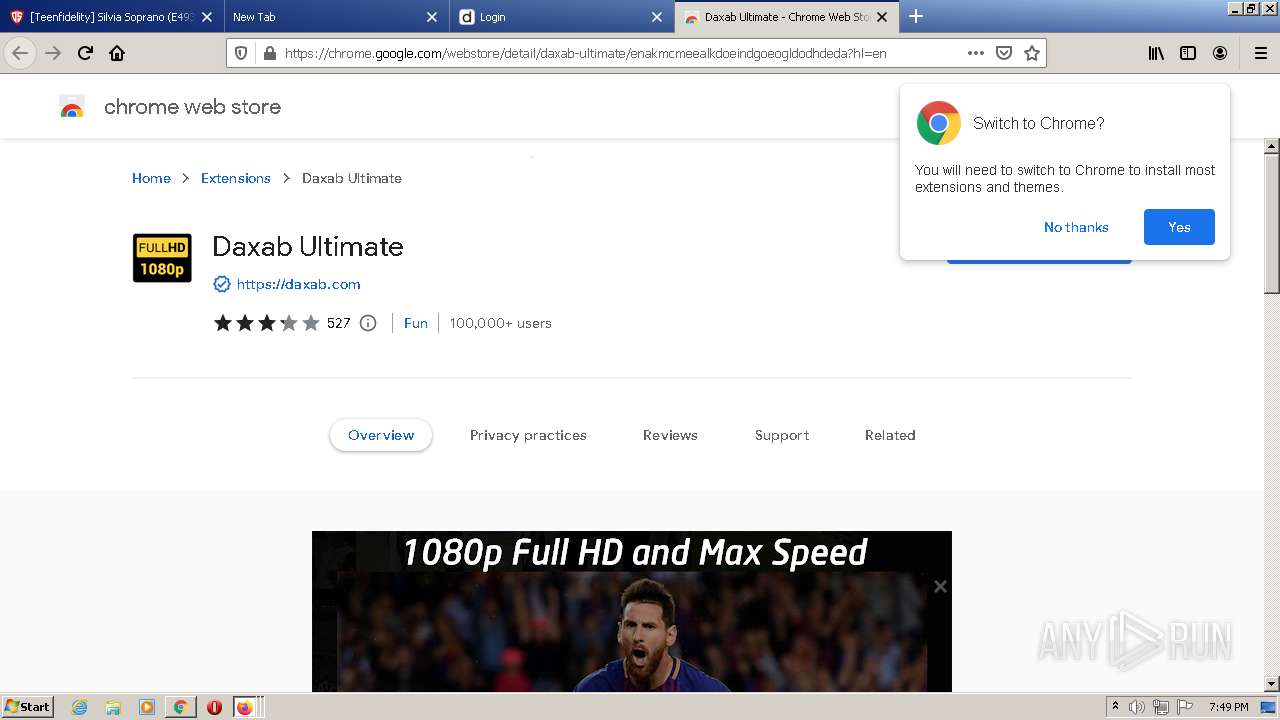Viewport: 1280px width, 720px height.
Task: Open the Related tab
Action: point(890,435)
